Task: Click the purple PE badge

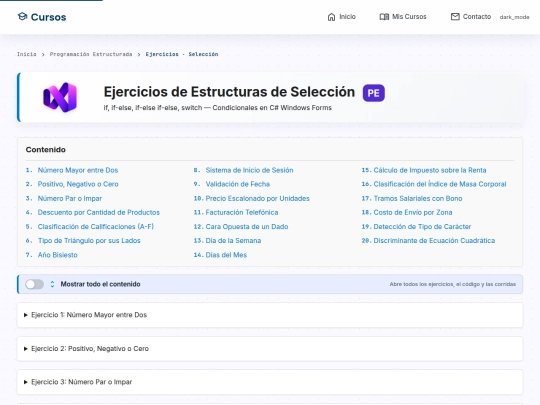Action: tap(374, 93)
